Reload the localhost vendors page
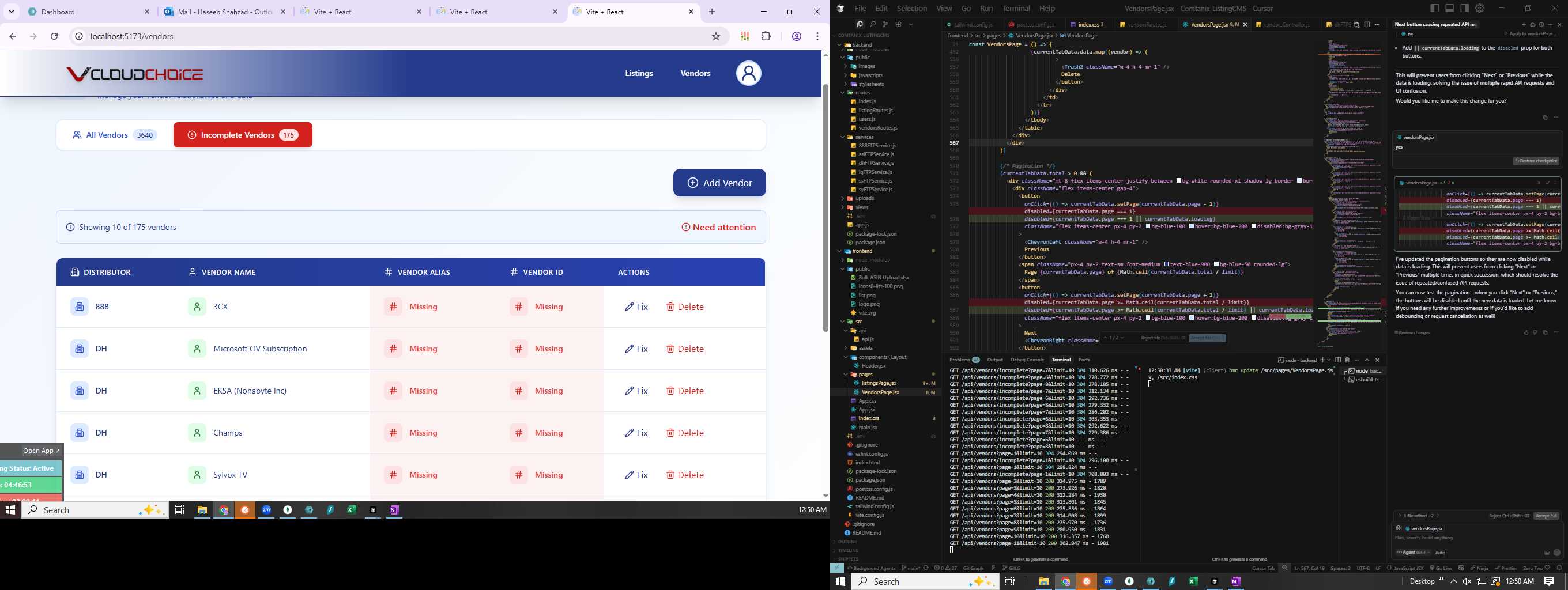Image resolution: width=1568 pixels, height=590 pixels. pos(54,36)
